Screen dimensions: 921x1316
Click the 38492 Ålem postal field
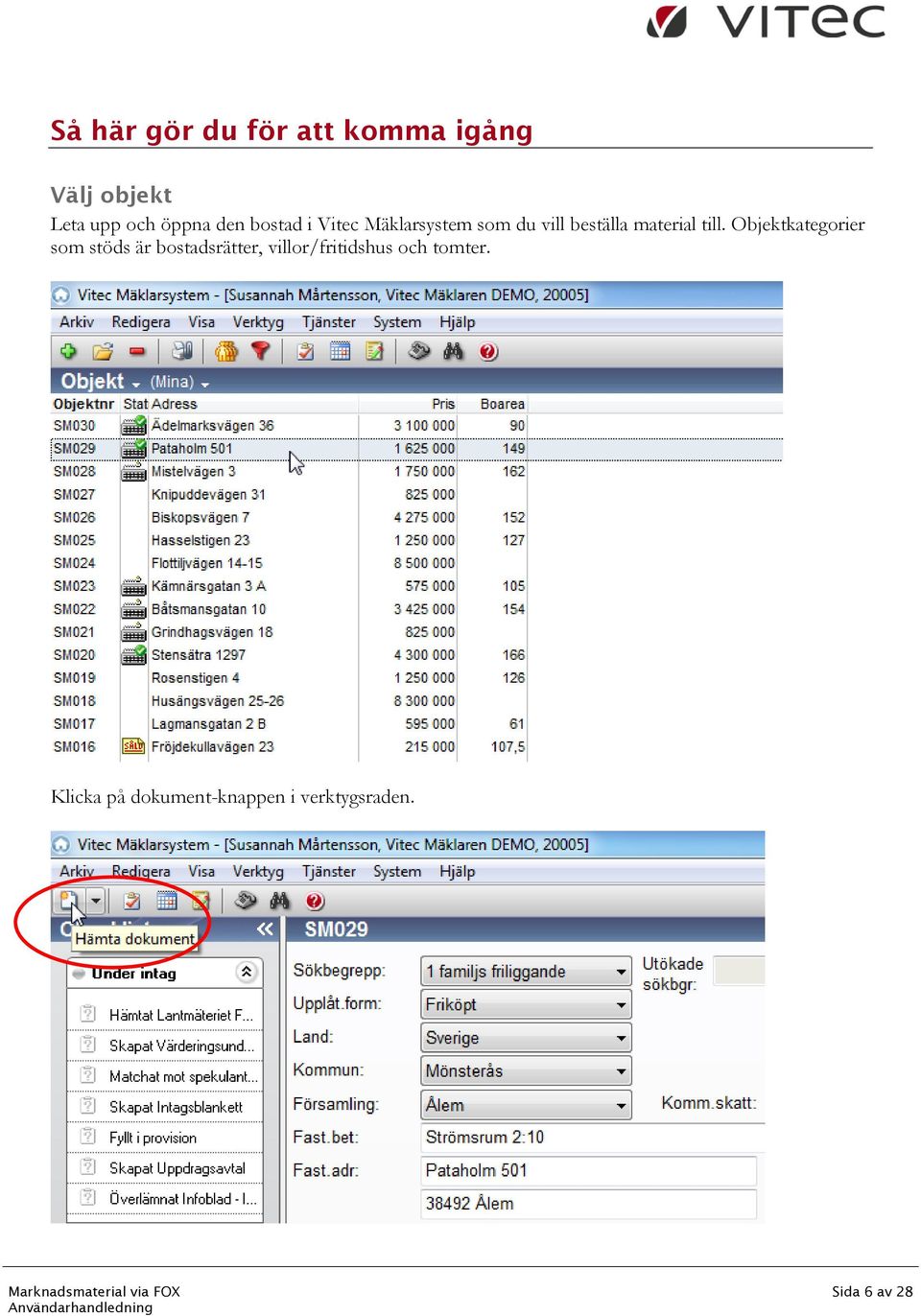(588, 1204)
